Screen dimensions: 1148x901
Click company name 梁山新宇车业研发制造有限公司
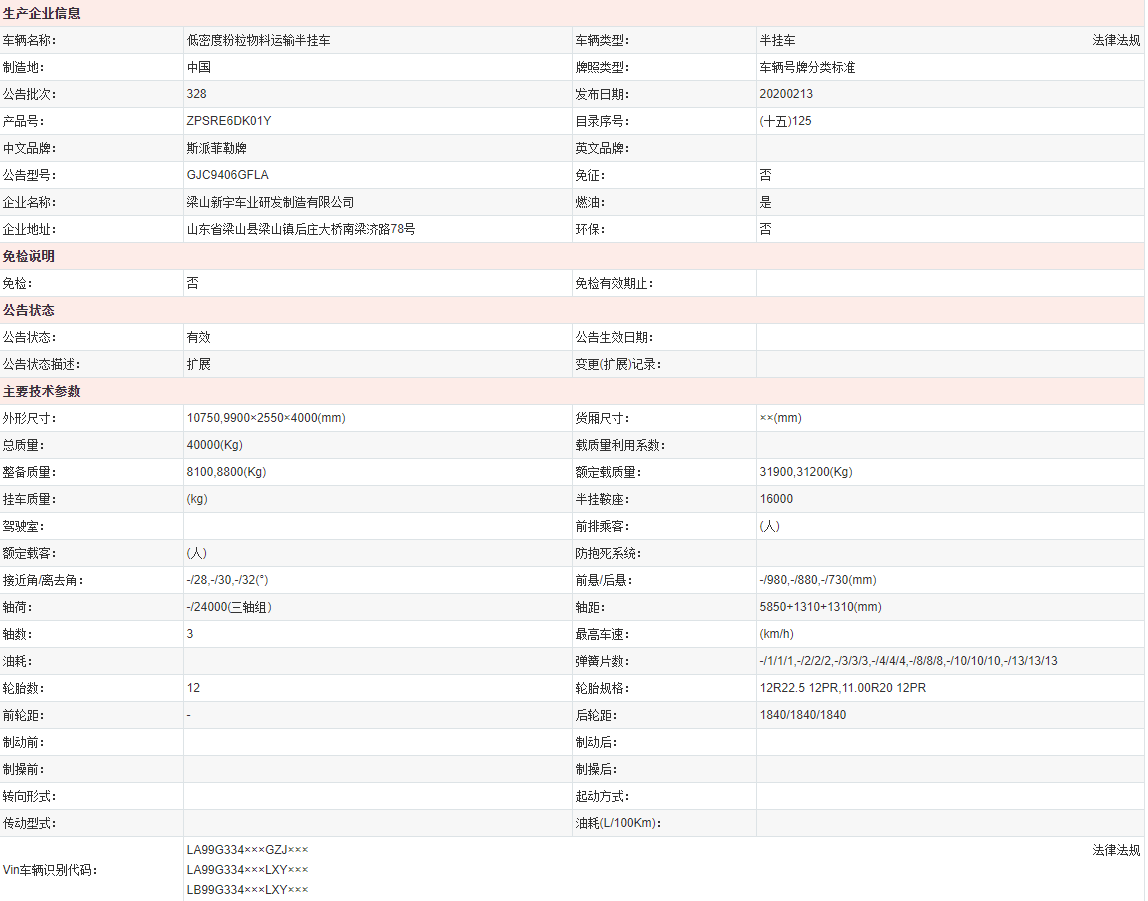click(270, 202)
